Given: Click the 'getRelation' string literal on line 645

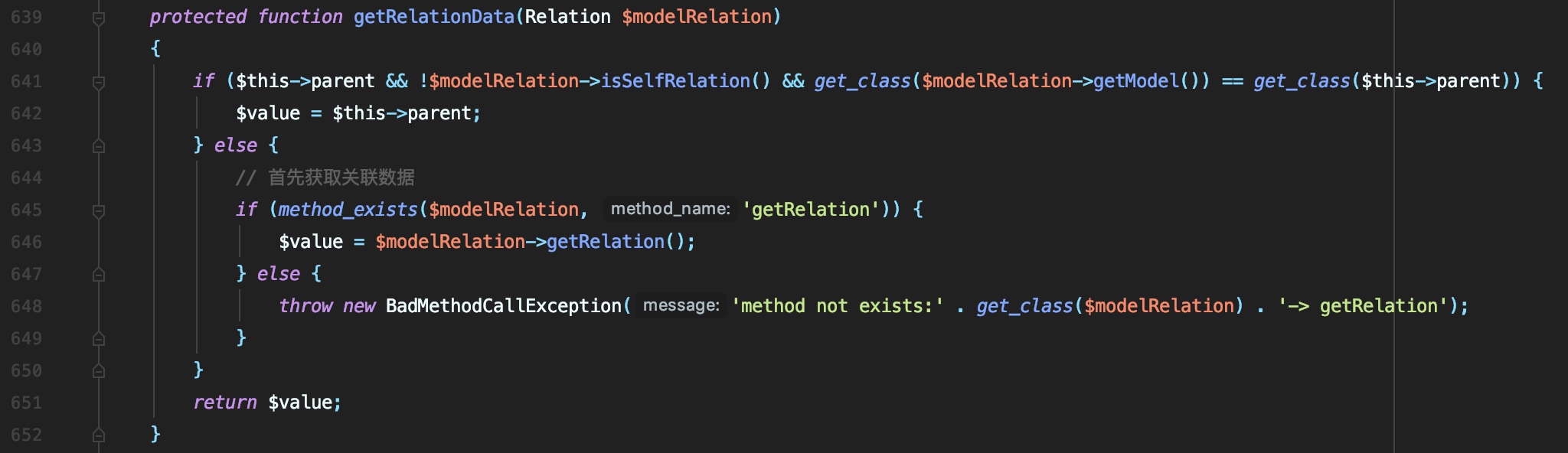Looking at the screenshot, I should coord(811,210).
